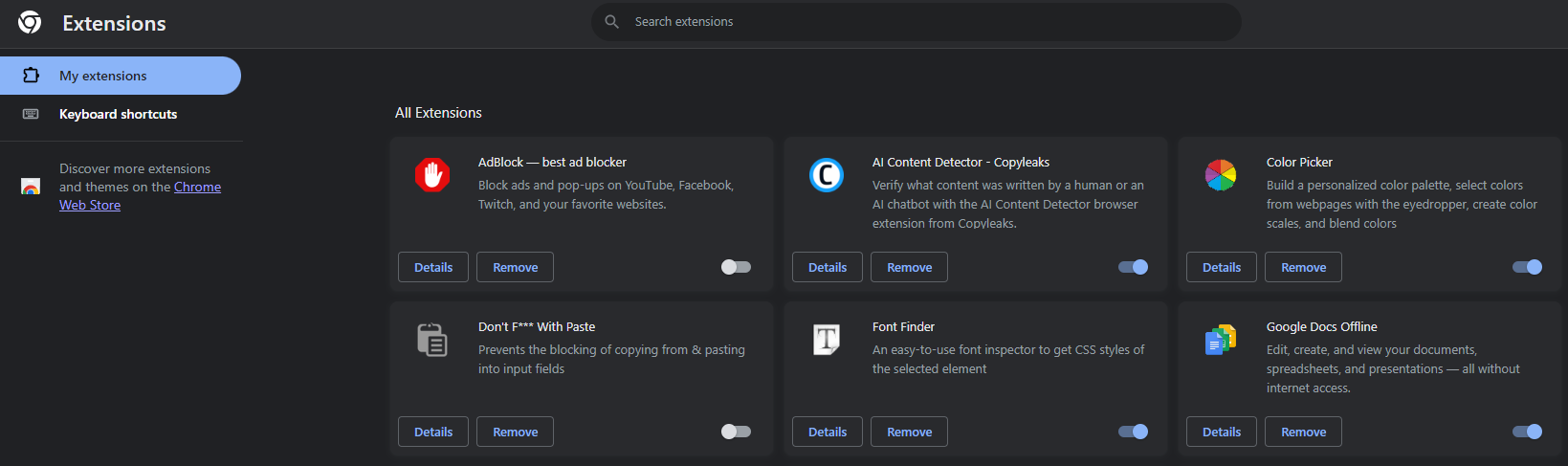Open Details for AdBlock

(433, 267)
